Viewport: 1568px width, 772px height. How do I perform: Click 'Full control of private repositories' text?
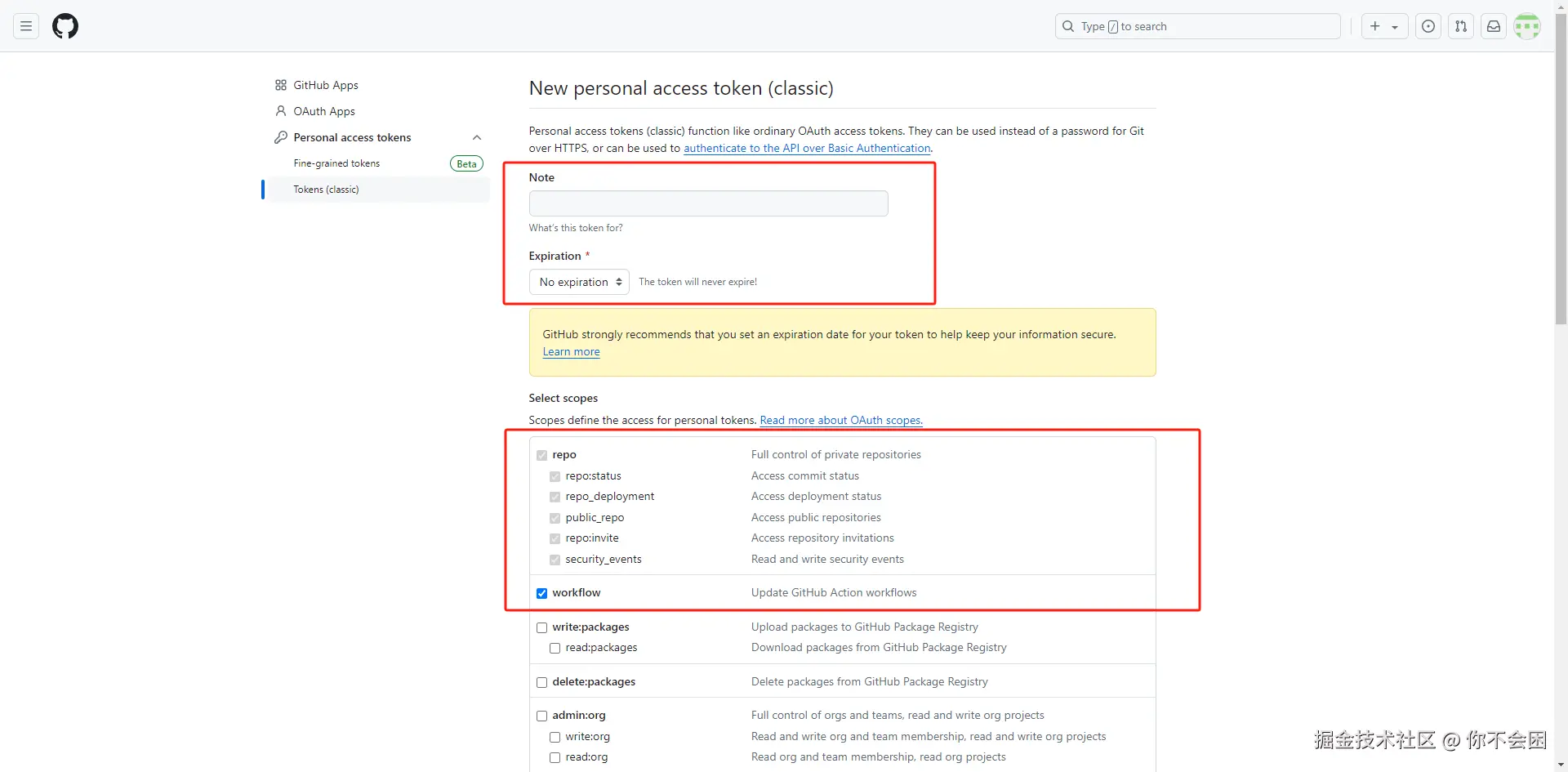[x=835, y=454]
